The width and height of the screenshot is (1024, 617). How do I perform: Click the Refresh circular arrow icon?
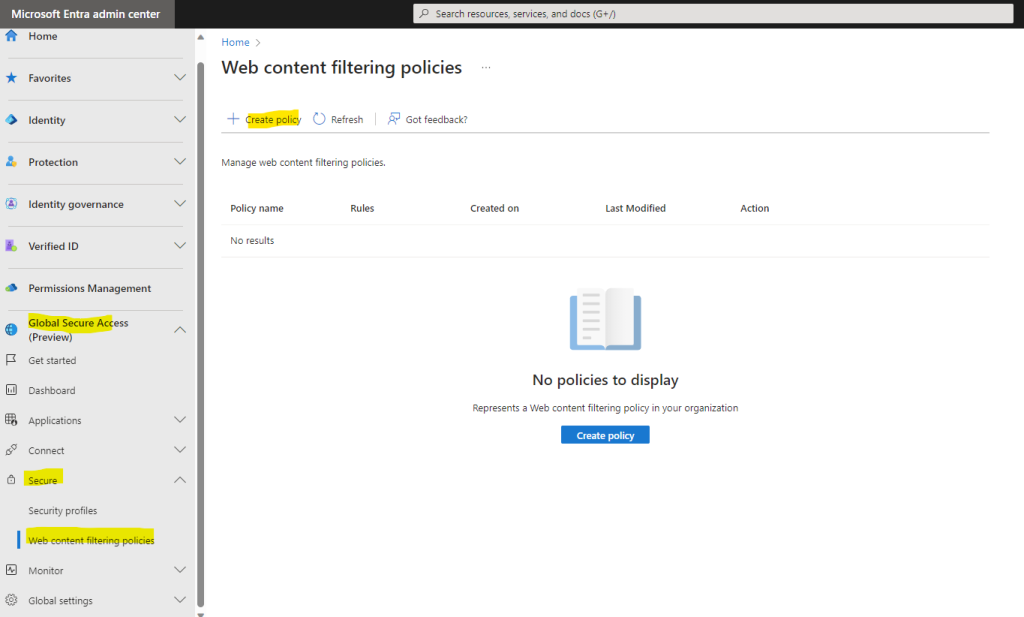(319, 119)
